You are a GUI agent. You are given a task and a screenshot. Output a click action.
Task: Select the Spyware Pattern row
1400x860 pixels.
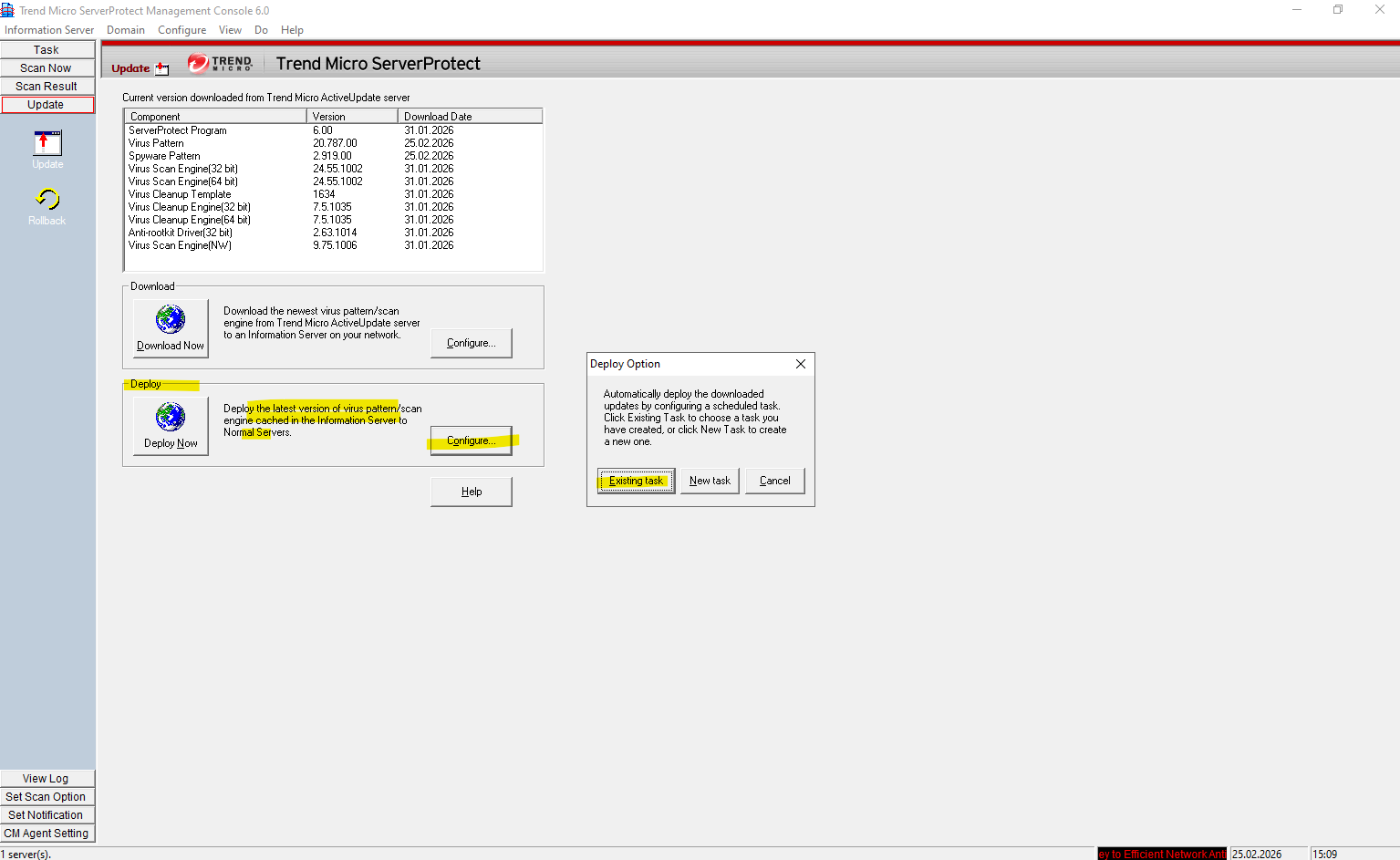333,156
